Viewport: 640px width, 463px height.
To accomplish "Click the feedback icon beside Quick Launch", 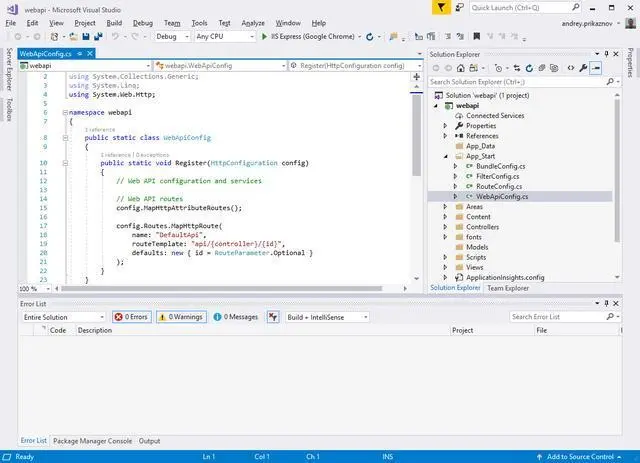I will [x=460, y=8].
